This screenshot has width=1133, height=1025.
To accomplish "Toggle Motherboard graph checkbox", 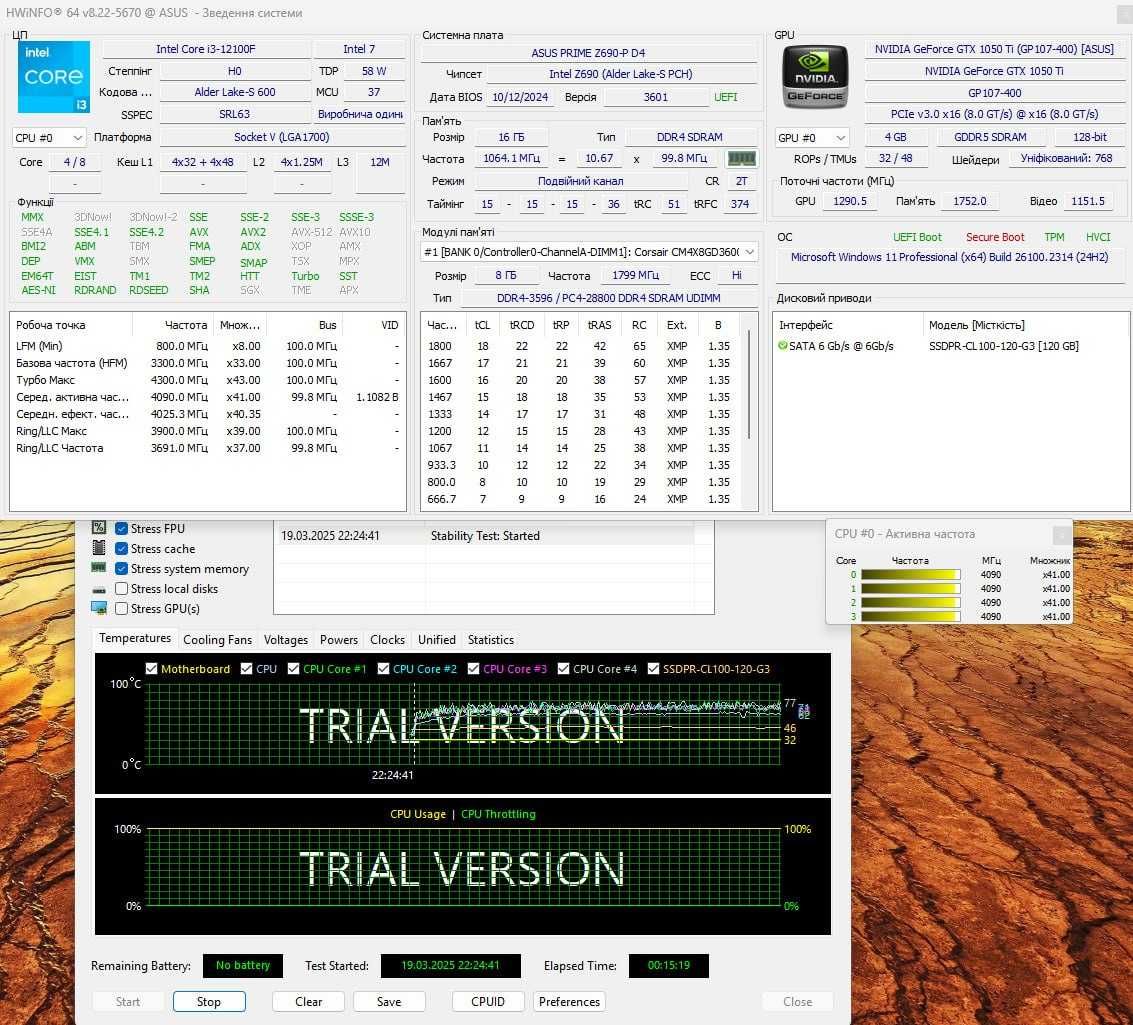I will pyautogui.click(x=152, y=669).
